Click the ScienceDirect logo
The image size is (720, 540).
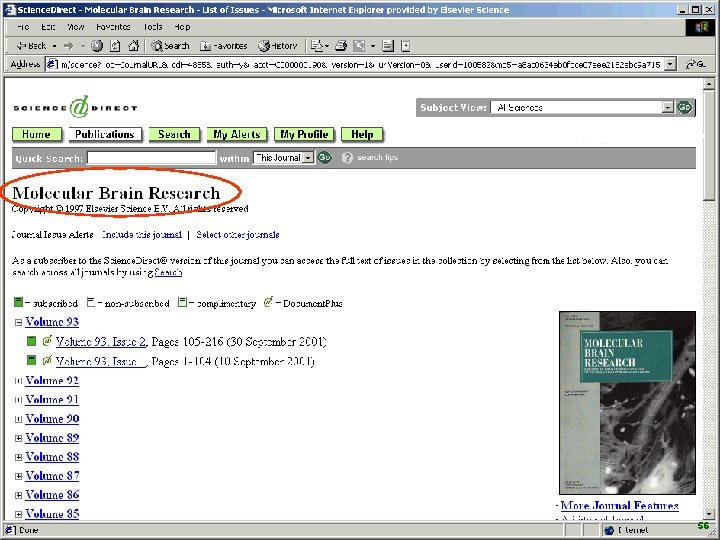point(75,107)
